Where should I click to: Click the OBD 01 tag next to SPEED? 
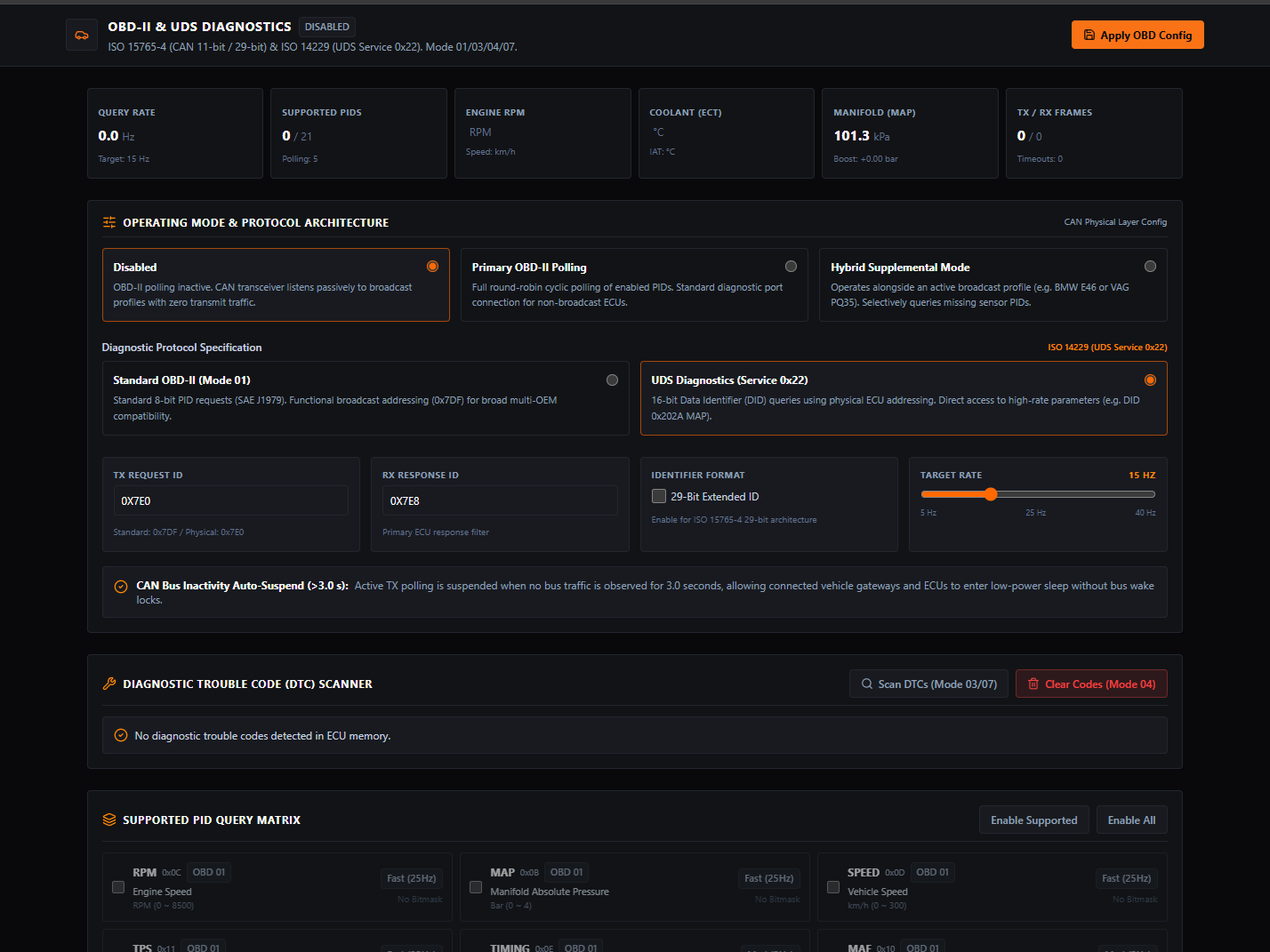933,872
